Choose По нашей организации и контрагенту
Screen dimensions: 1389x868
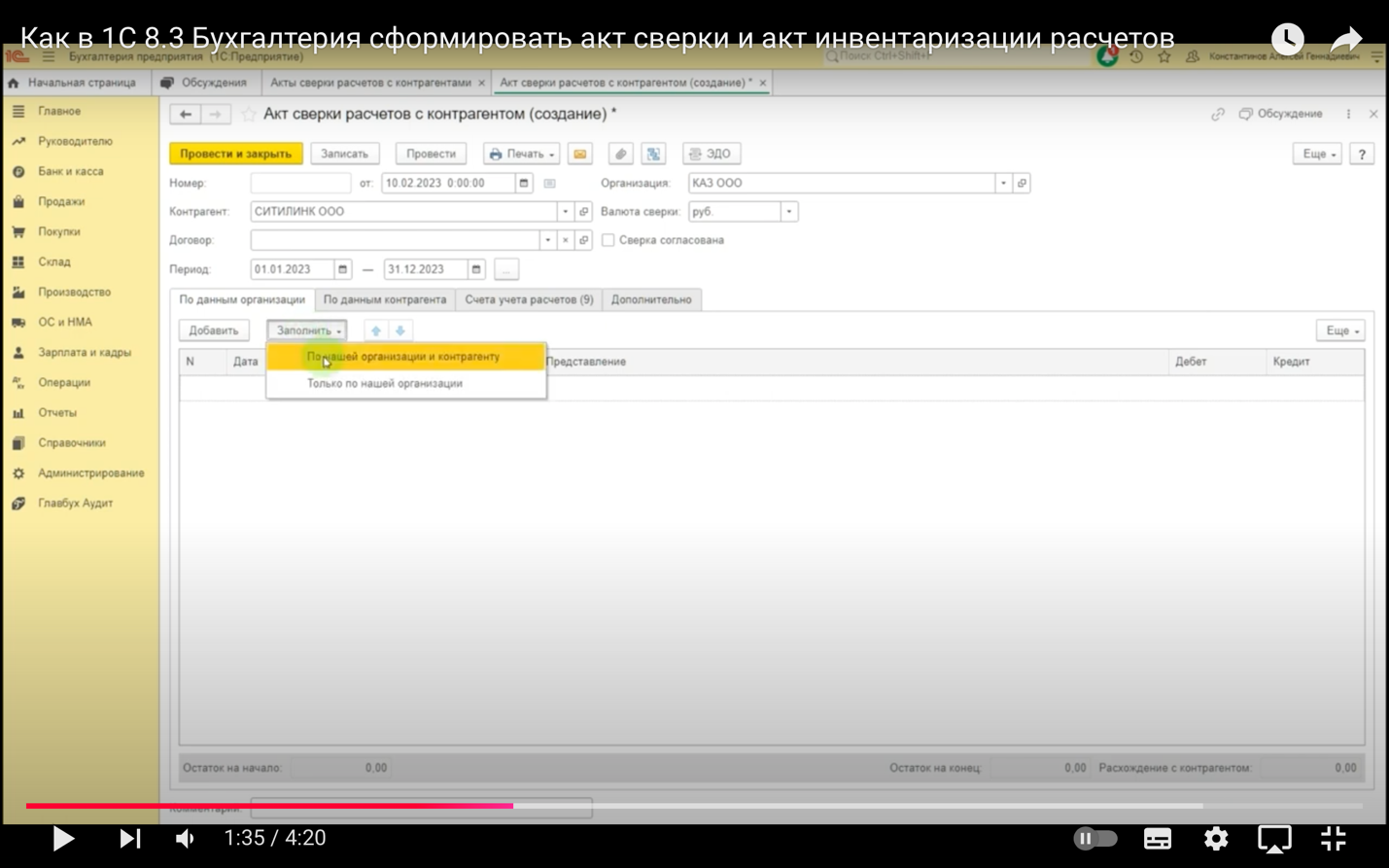pos(405,357)
